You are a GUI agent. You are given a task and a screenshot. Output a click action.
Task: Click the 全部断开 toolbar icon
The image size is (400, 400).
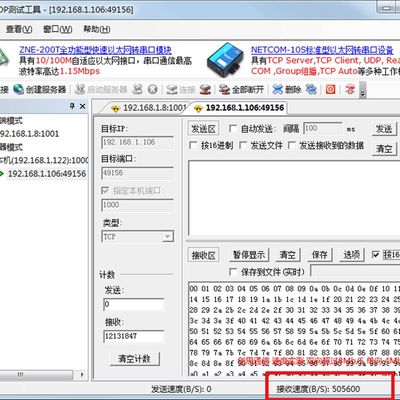pos(224,89)
